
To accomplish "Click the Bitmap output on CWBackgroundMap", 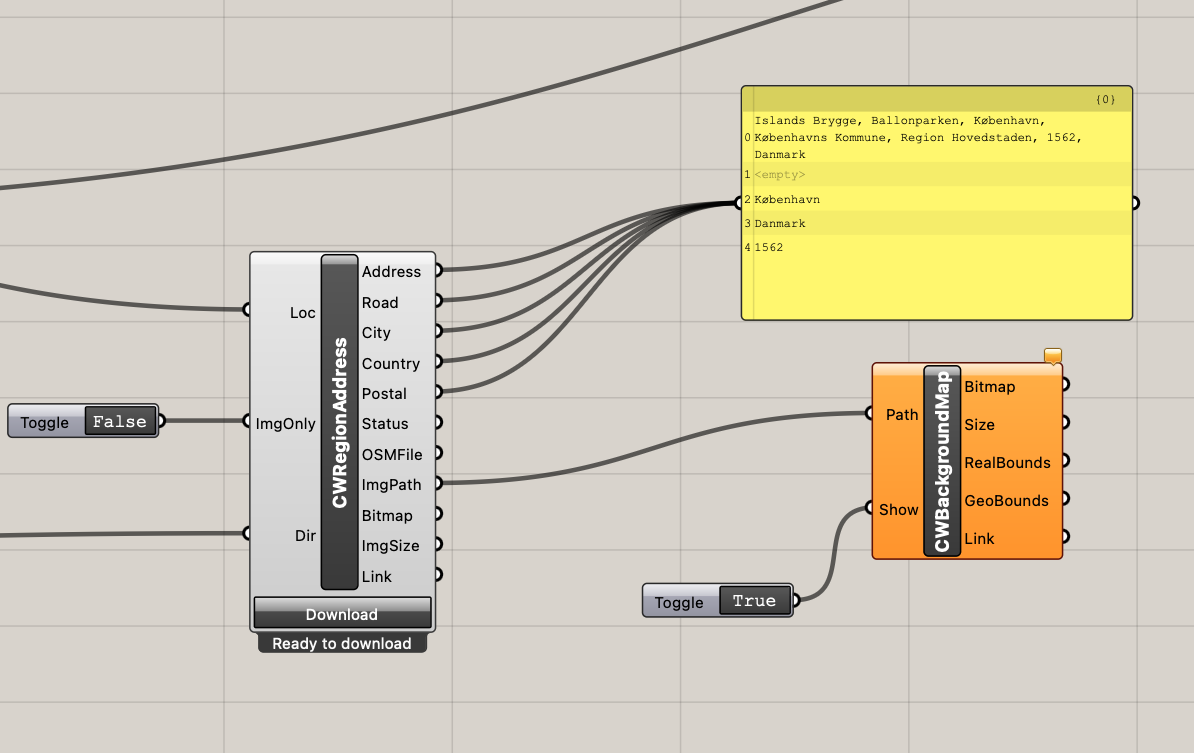I will [989, 386].
